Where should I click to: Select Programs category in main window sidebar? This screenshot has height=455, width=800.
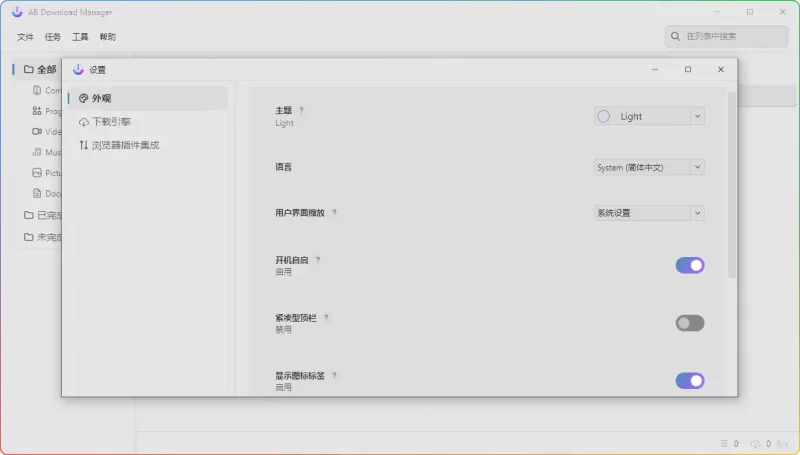click(46, 111)
